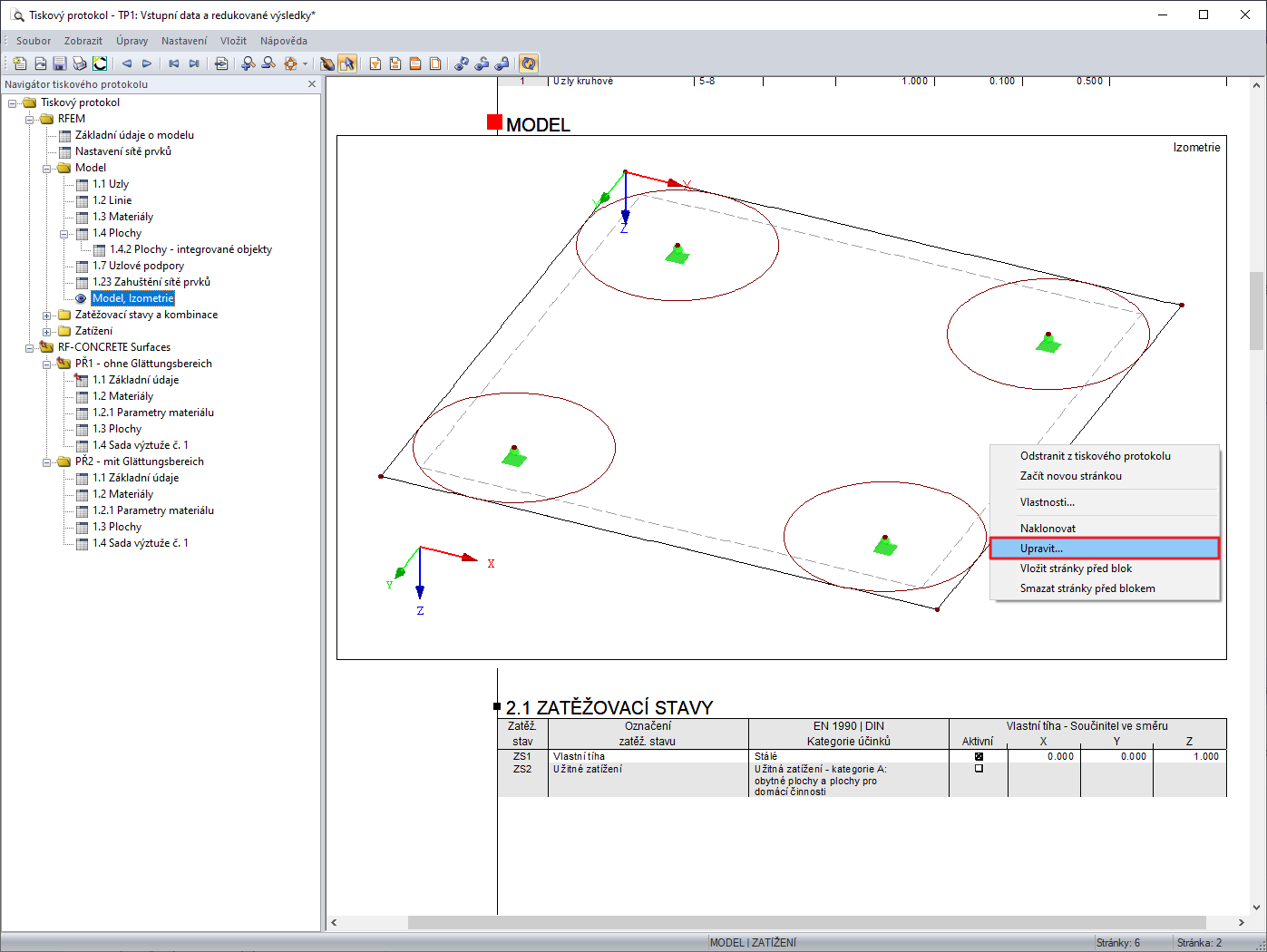Choose Odstranit z tiskového protokolu

point(1105,456)
